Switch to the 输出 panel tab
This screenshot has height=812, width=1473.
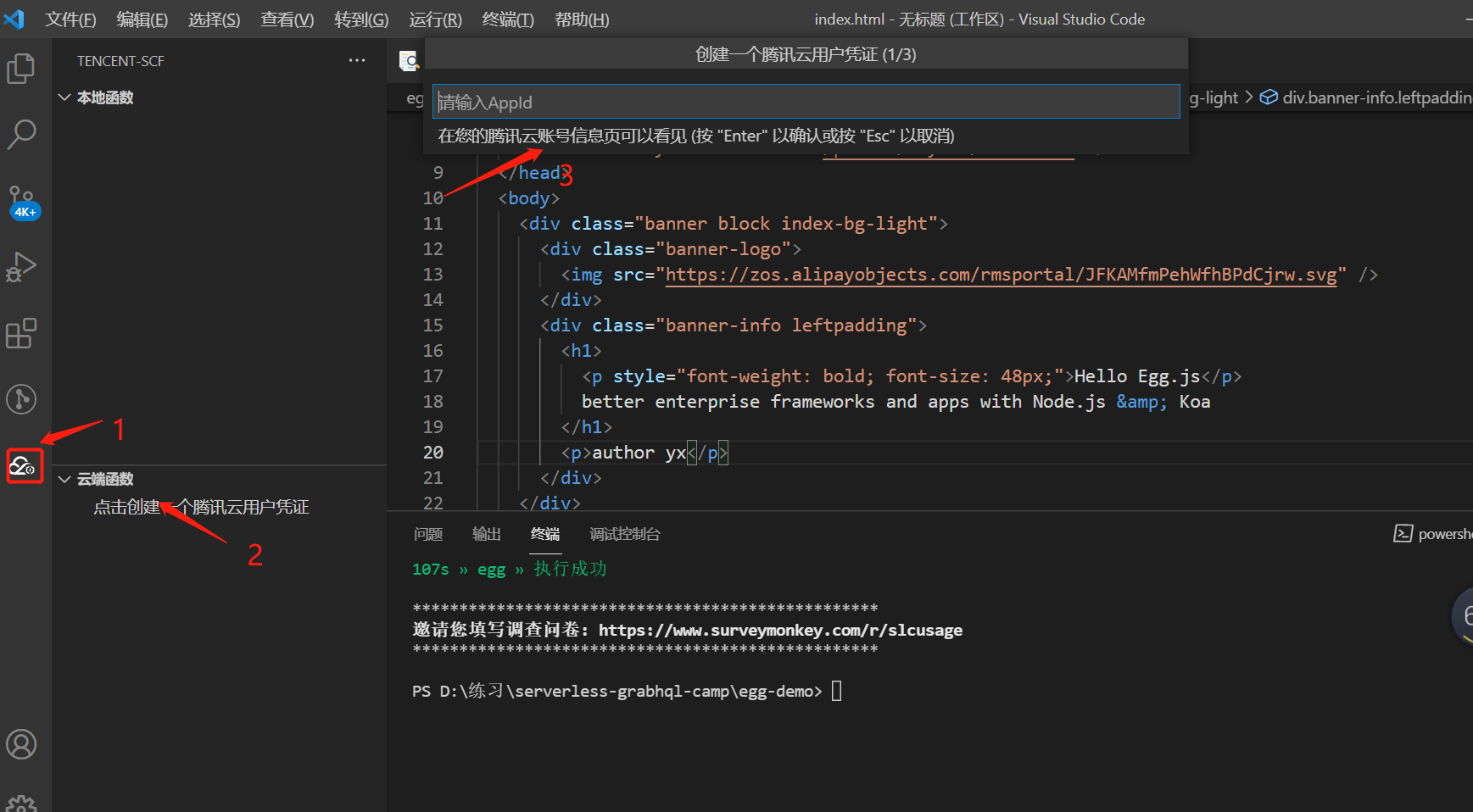(487, 534)
